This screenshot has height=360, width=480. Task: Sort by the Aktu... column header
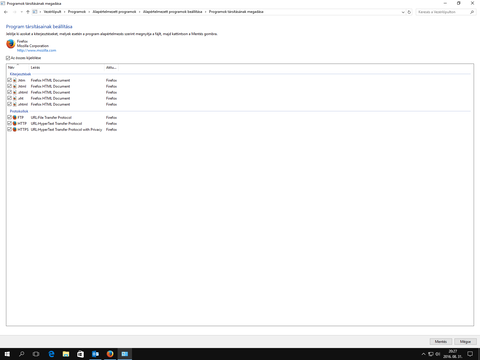[111, 68]
